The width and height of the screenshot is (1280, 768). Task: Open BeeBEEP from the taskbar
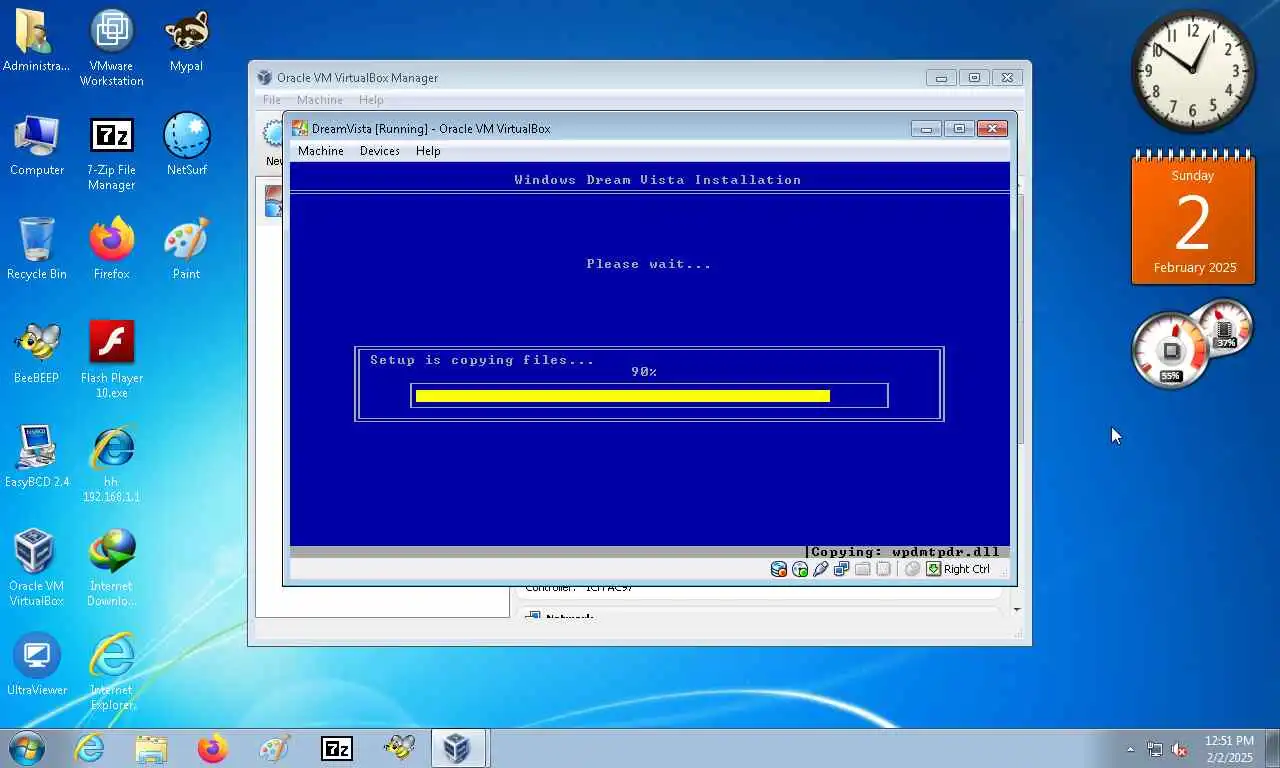coord(399,748)
